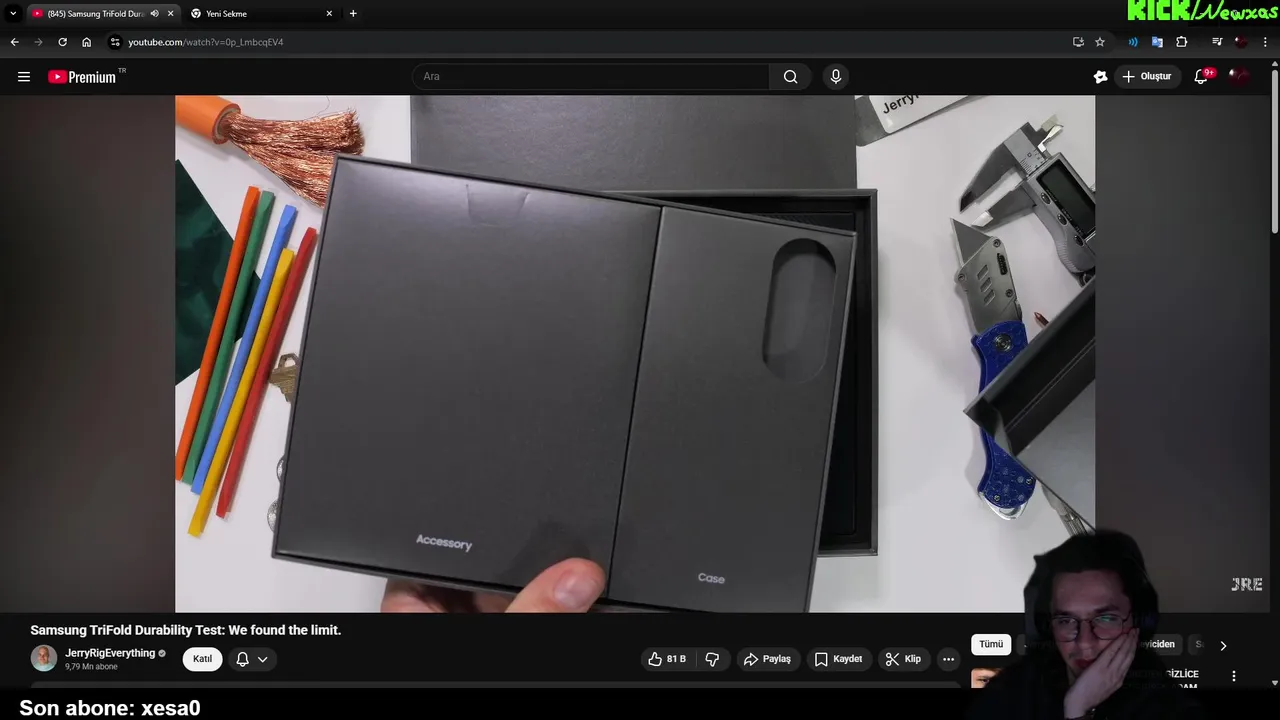The height and width of the screenshot is (720, 1280).
Task: Click the sparkle icon left of Oluştur
Action: coord(1100,77)
